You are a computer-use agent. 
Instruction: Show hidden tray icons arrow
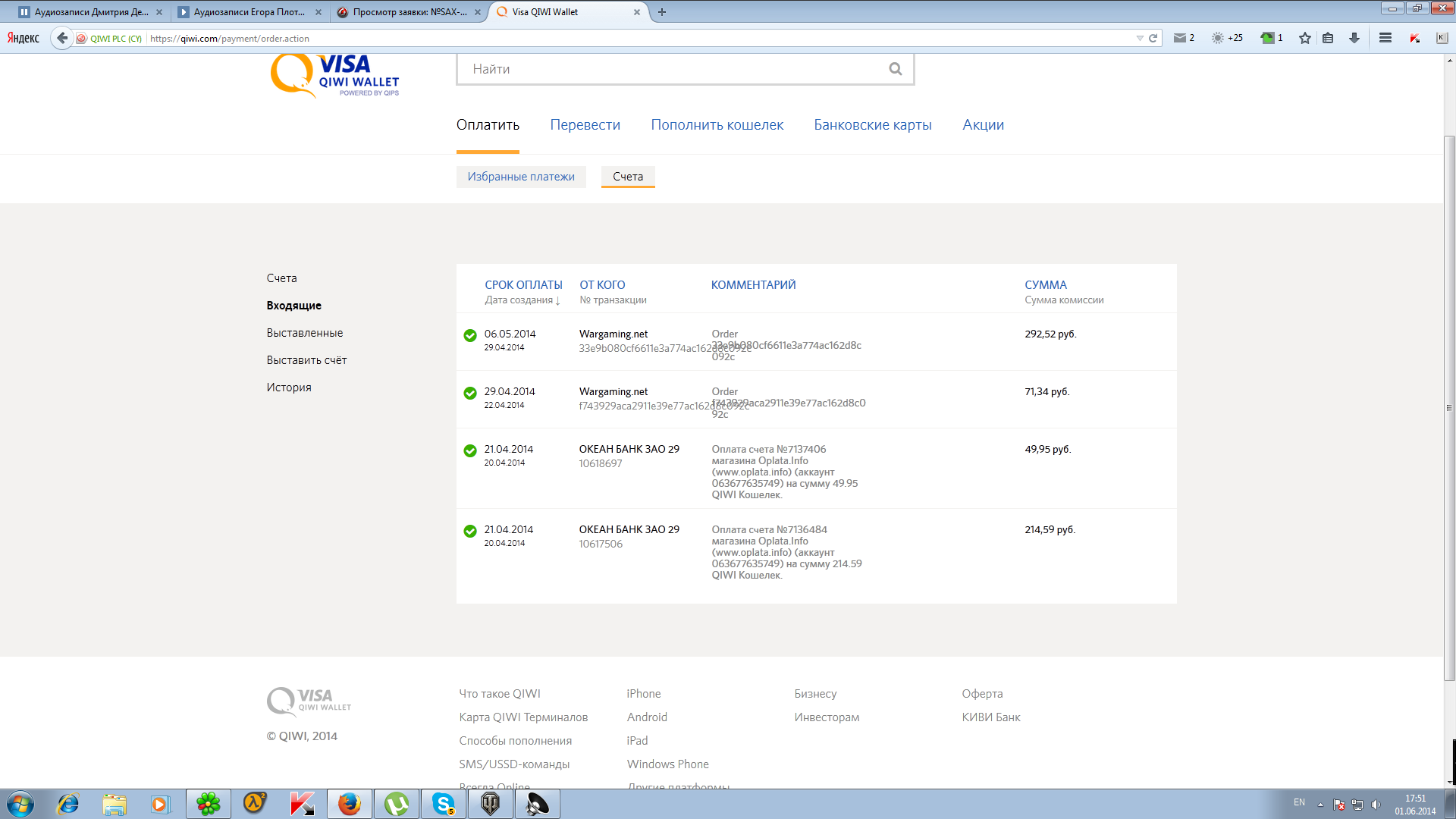coord(1320,805)
